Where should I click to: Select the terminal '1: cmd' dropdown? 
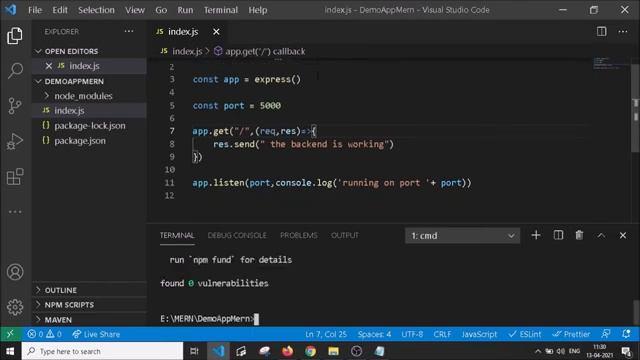[462, 236]
